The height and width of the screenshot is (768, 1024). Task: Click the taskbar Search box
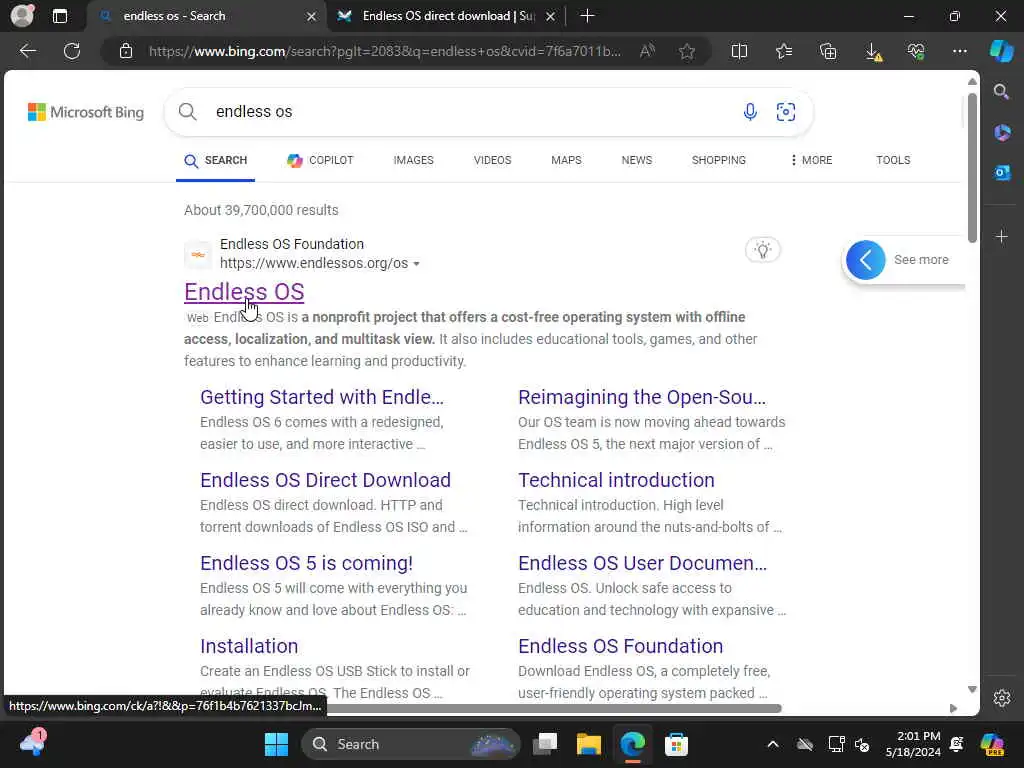pos(411,744)
